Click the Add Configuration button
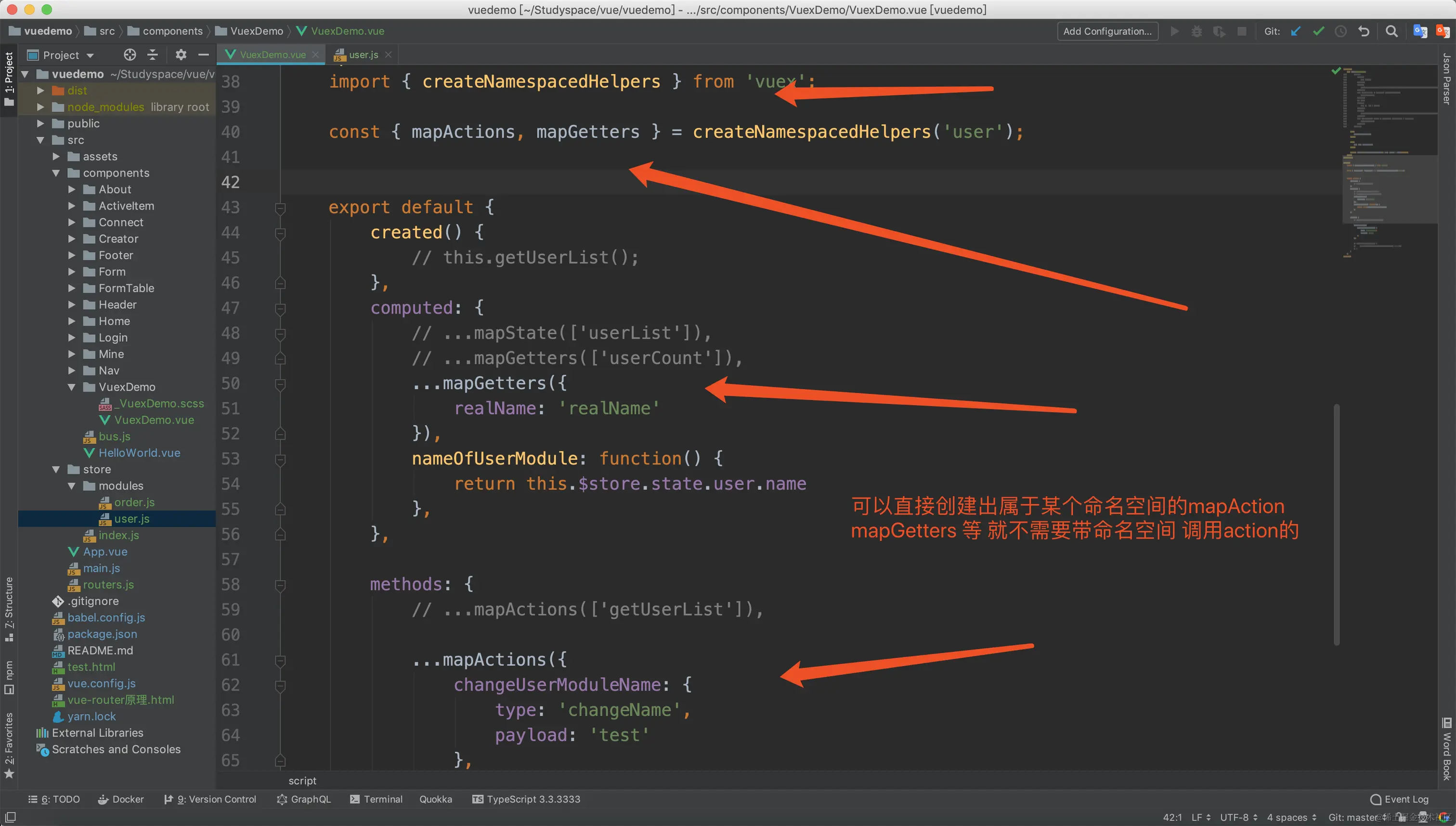1456x826 pixels. [x=1107, y=31]
